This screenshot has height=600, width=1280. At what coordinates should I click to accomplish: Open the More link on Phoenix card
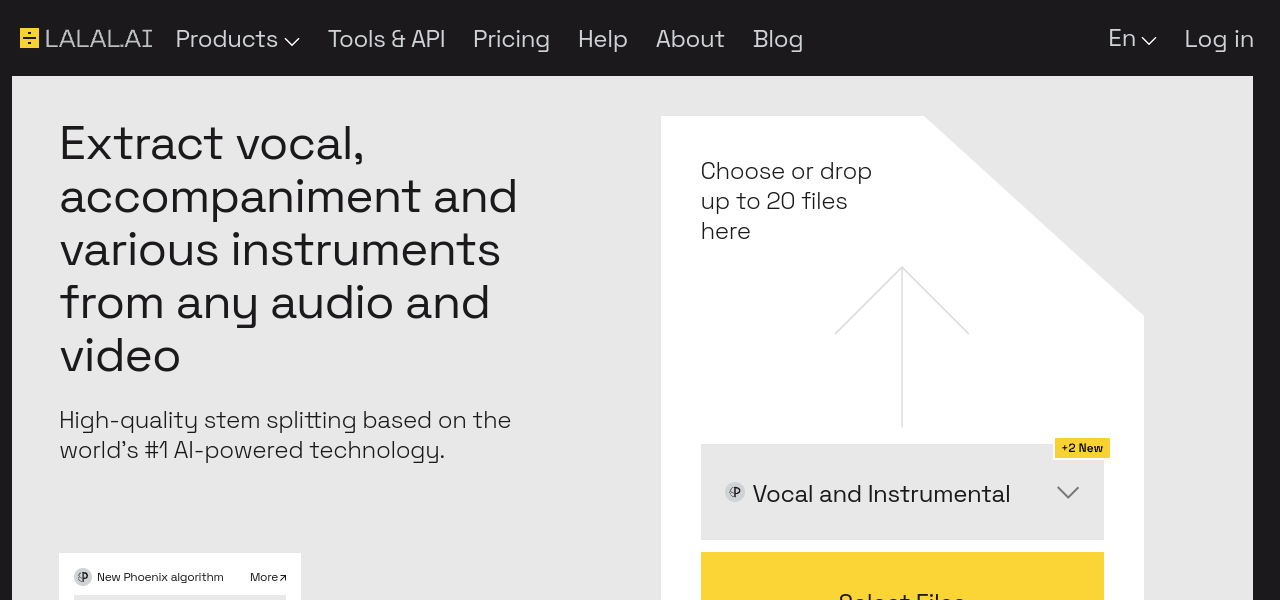pos(268,577)
